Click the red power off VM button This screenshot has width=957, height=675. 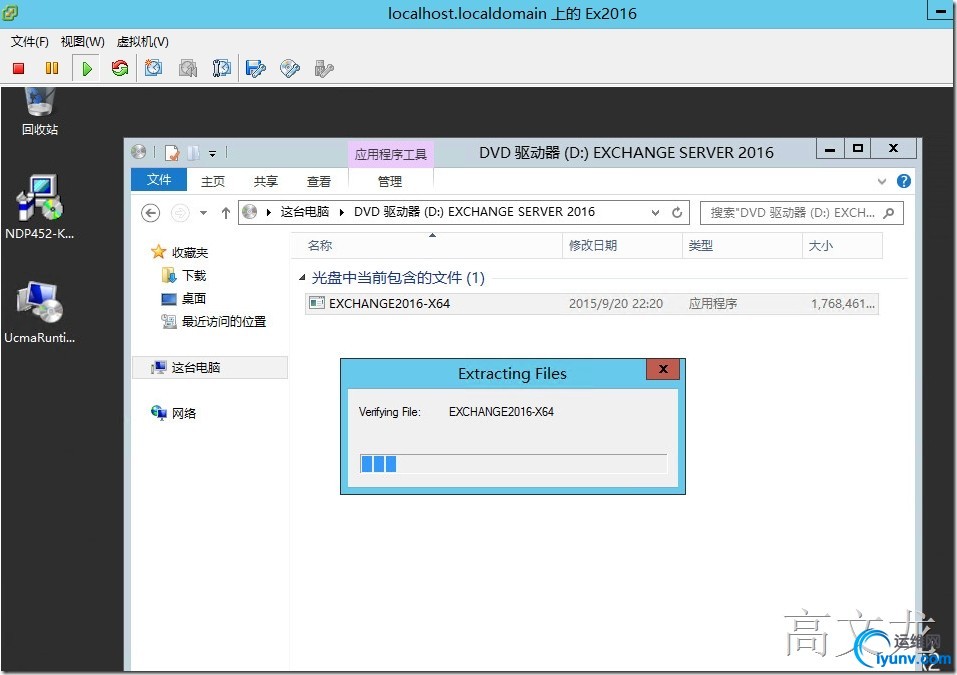click(x=18, y=68)
